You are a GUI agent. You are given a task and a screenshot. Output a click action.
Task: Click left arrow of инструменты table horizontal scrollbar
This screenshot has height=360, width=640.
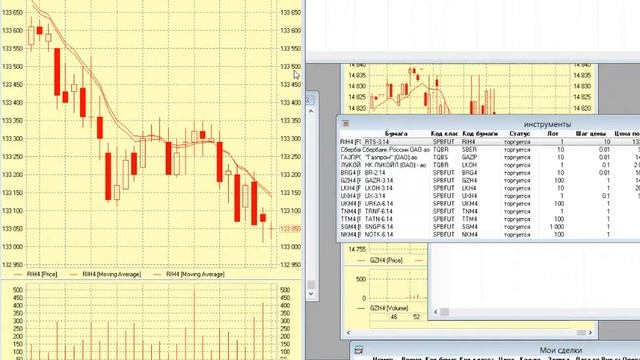pos(436,312)
